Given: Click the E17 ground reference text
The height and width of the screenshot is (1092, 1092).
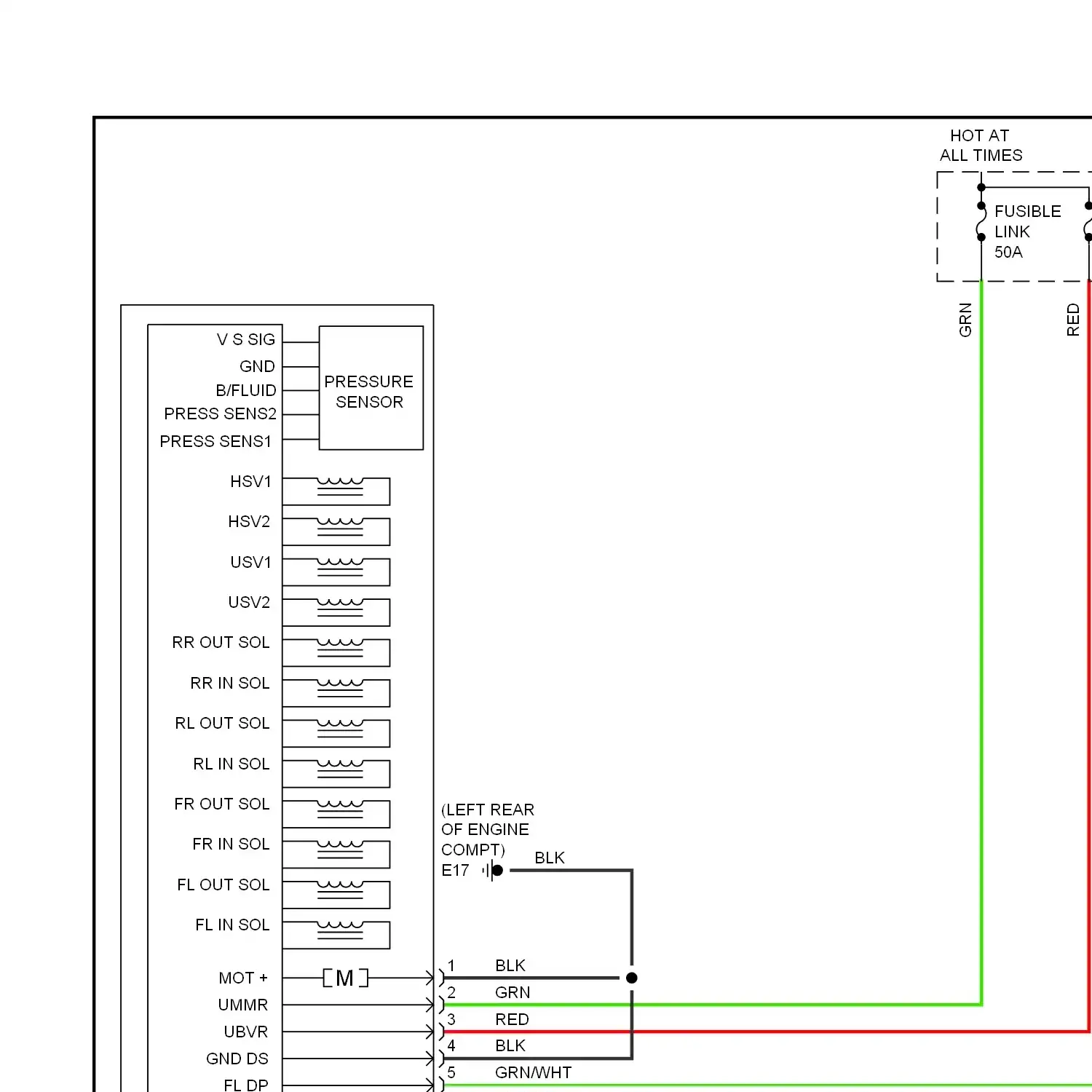Looking at the screenshot, I should pyautogui.click(x=455, y=870).
